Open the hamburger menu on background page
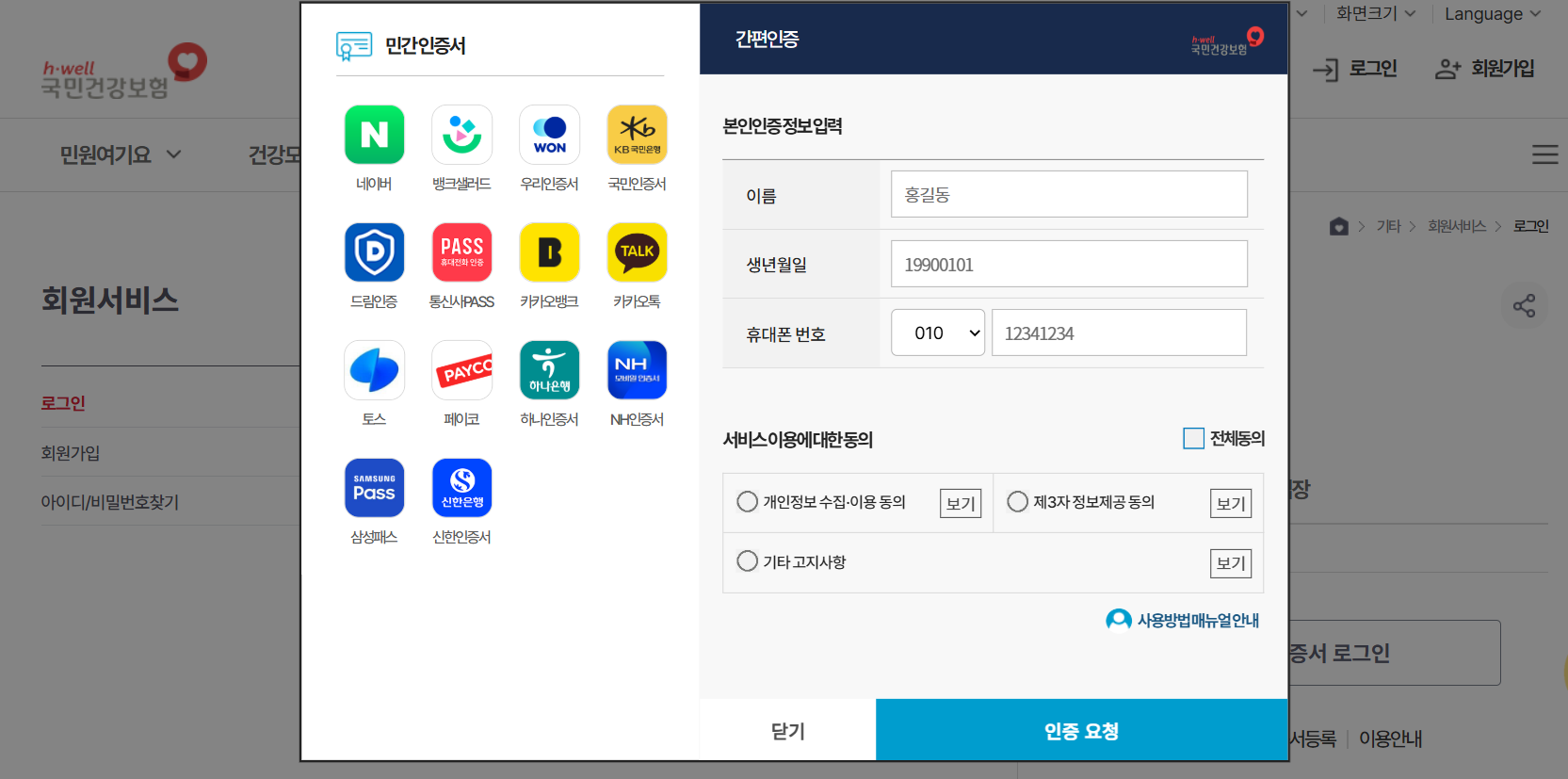Viewport: 1568px width, 779px height. coord(1544,154)
